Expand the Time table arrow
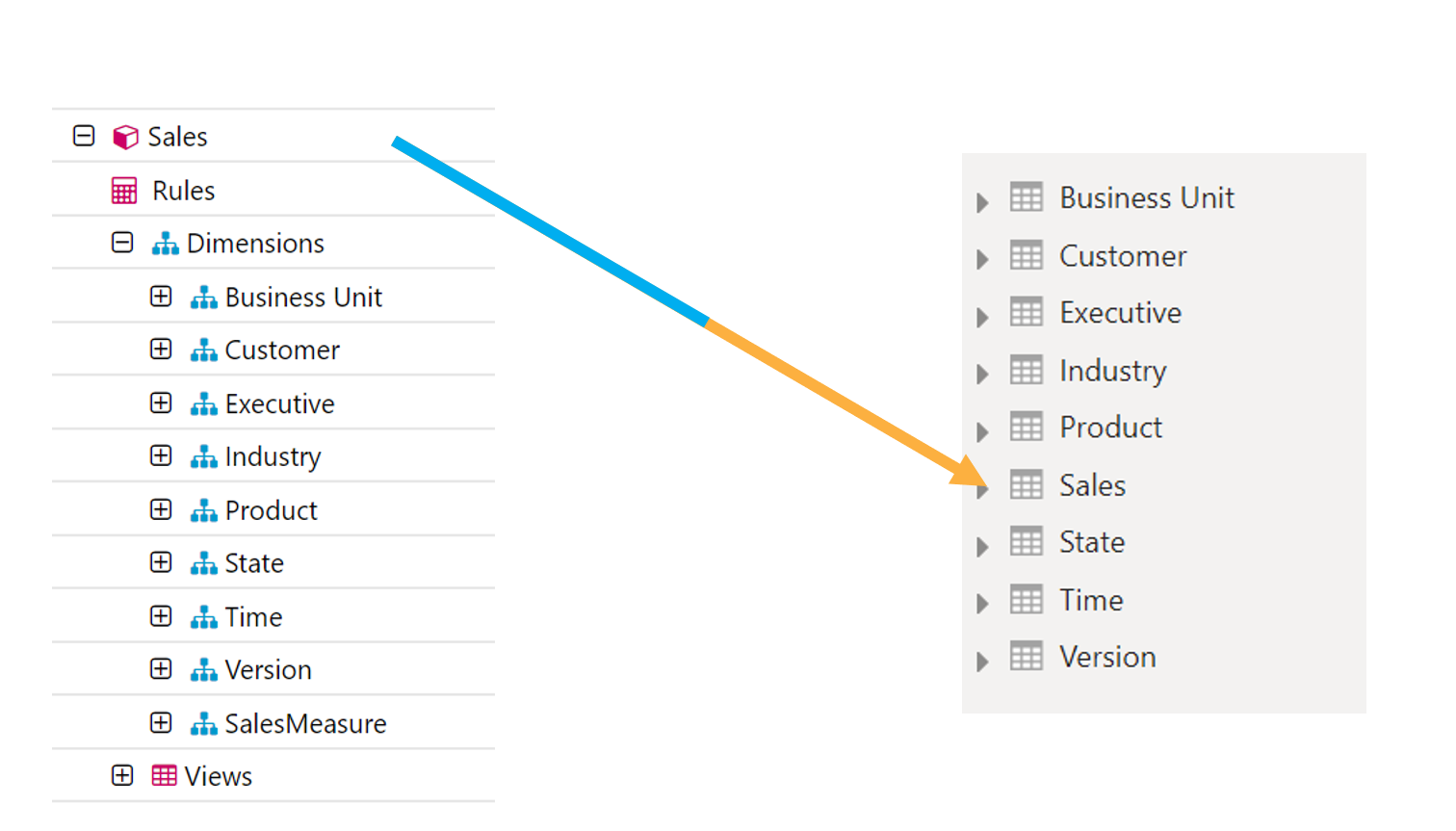Image resolution: width=1456 pixels, height=831 pixels. click(x=982, y=604)
